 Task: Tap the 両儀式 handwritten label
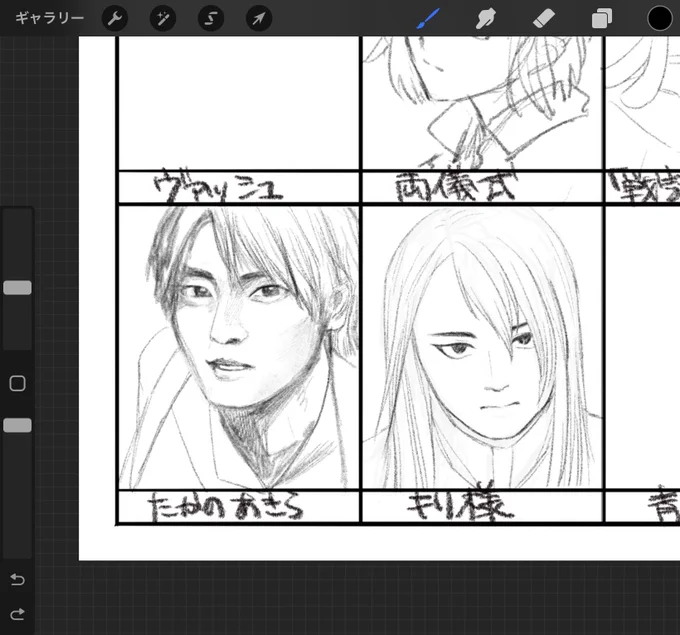click(456, 187)
